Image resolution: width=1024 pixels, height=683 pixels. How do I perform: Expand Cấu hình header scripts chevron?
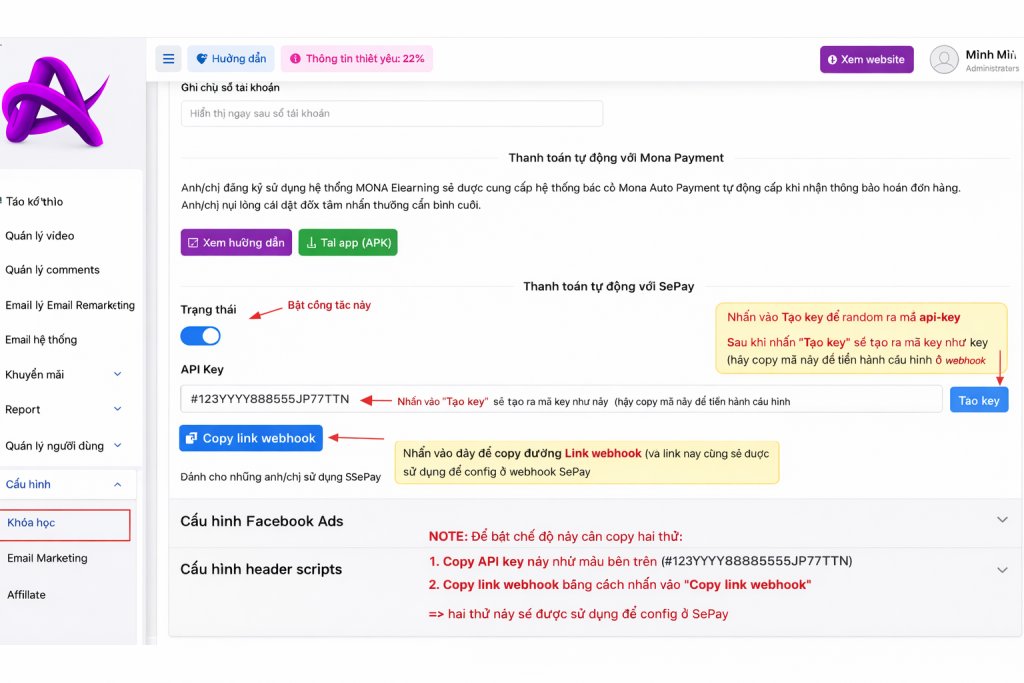point(1002,569)
